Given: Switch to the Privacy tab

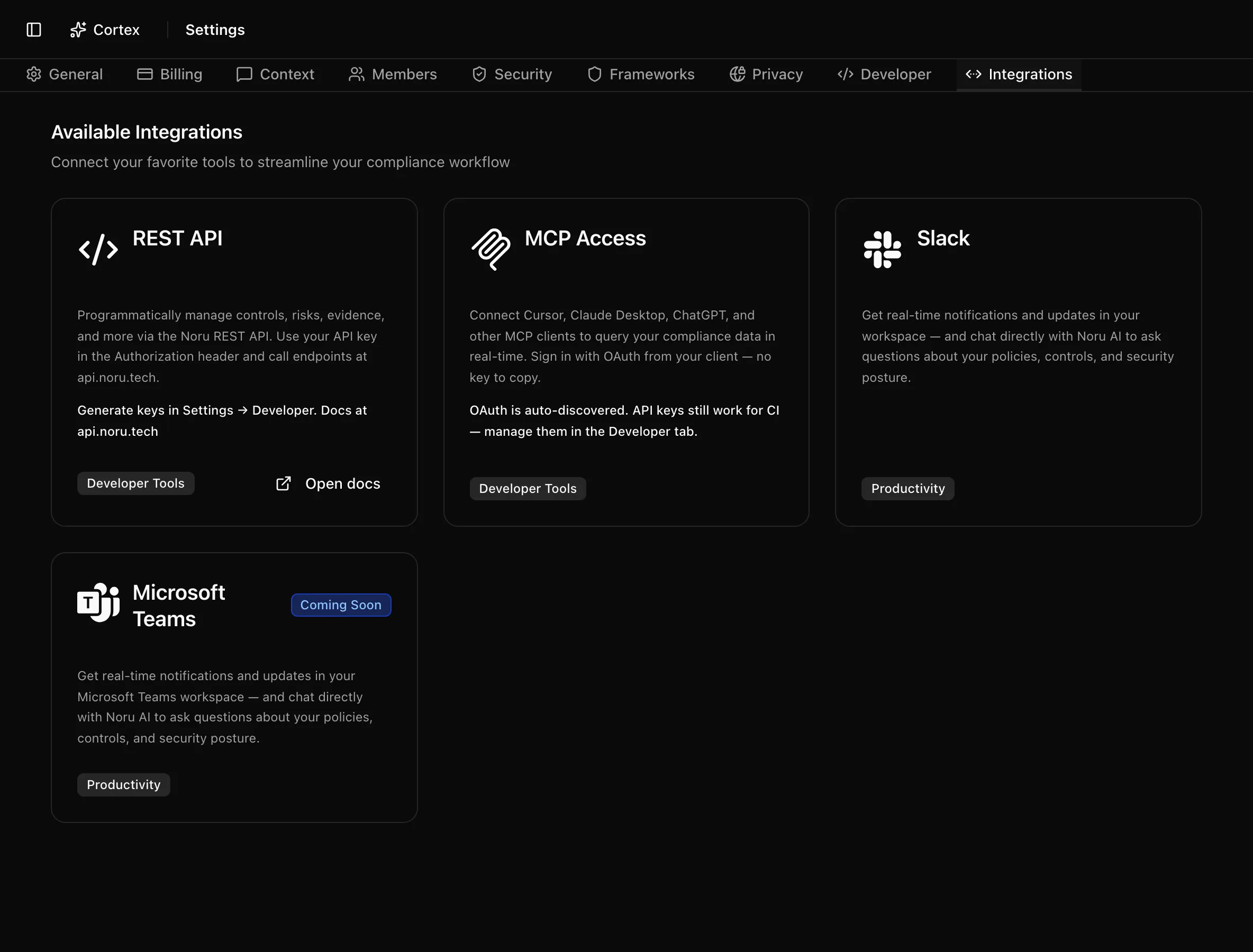Looking at the screenshot, I should point(766,74).
